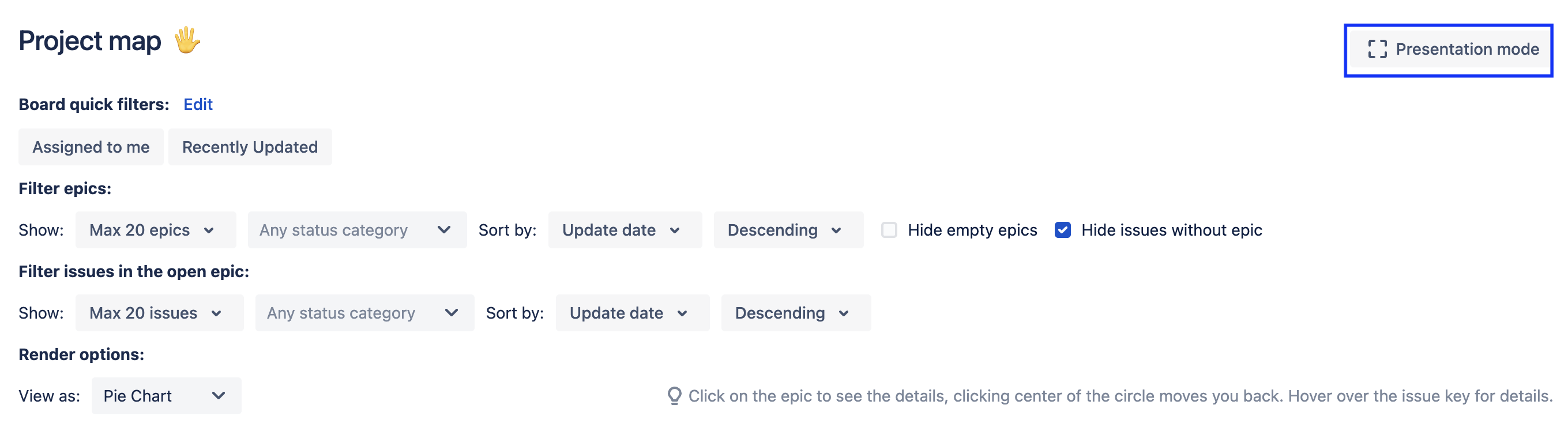Open the Descending dropdown for issue sorting
The height and width of the screenshot is (435, 1568).
pyautogui.click(x=795, y=313)
